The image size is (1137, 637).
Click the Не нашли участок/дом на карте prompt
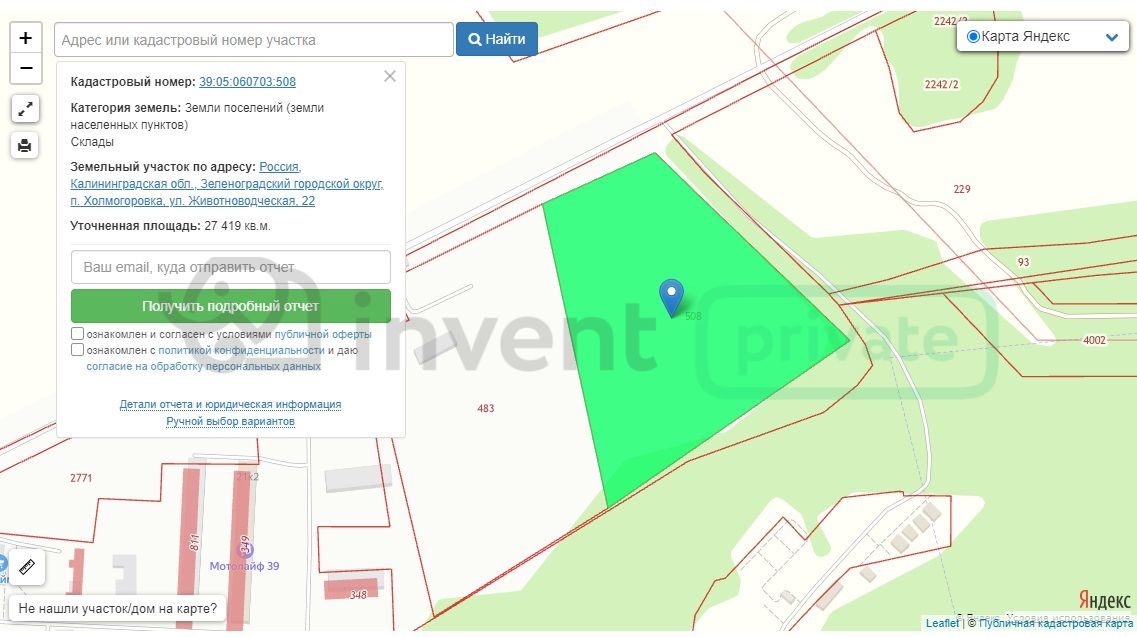(117, 607)
